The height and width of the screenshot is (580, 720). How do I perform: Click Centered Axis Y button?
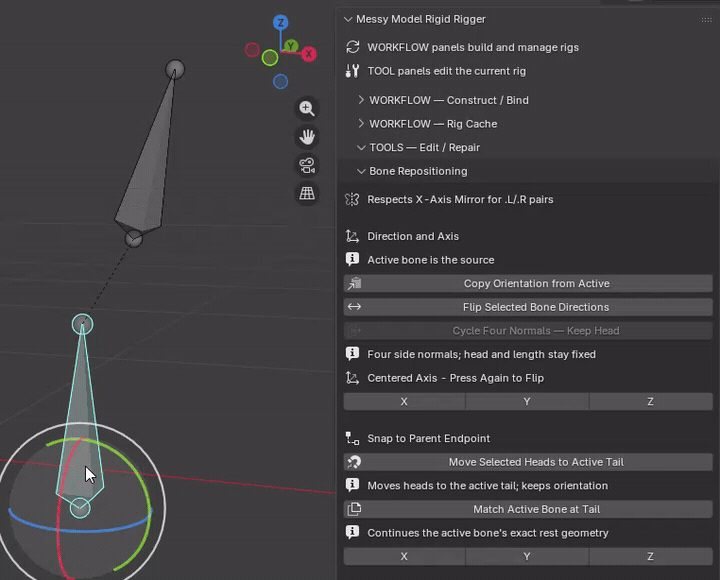point(527,401)
